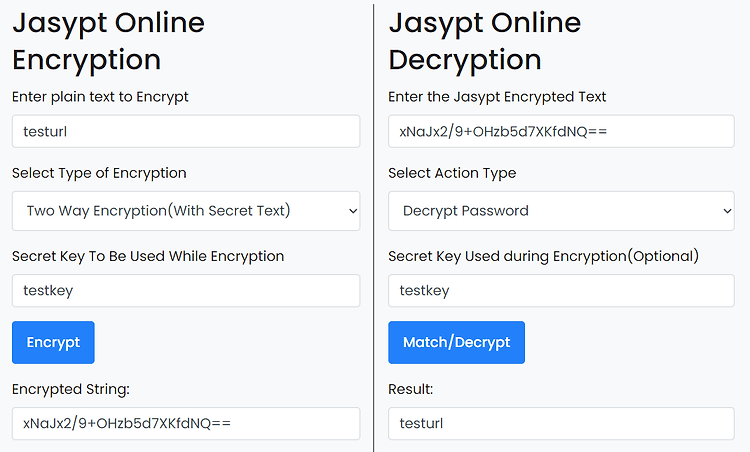Screen dimensions: 750x452
Task: Click the 'Encrypted String:' label
Action: point(71,389)
